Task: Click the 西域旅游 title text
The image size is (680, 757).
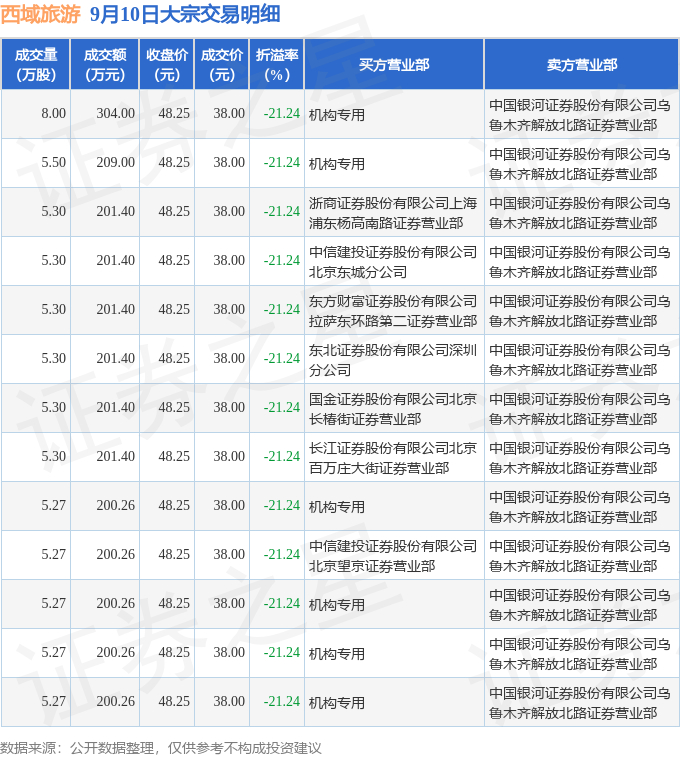Action: point(41,14)
